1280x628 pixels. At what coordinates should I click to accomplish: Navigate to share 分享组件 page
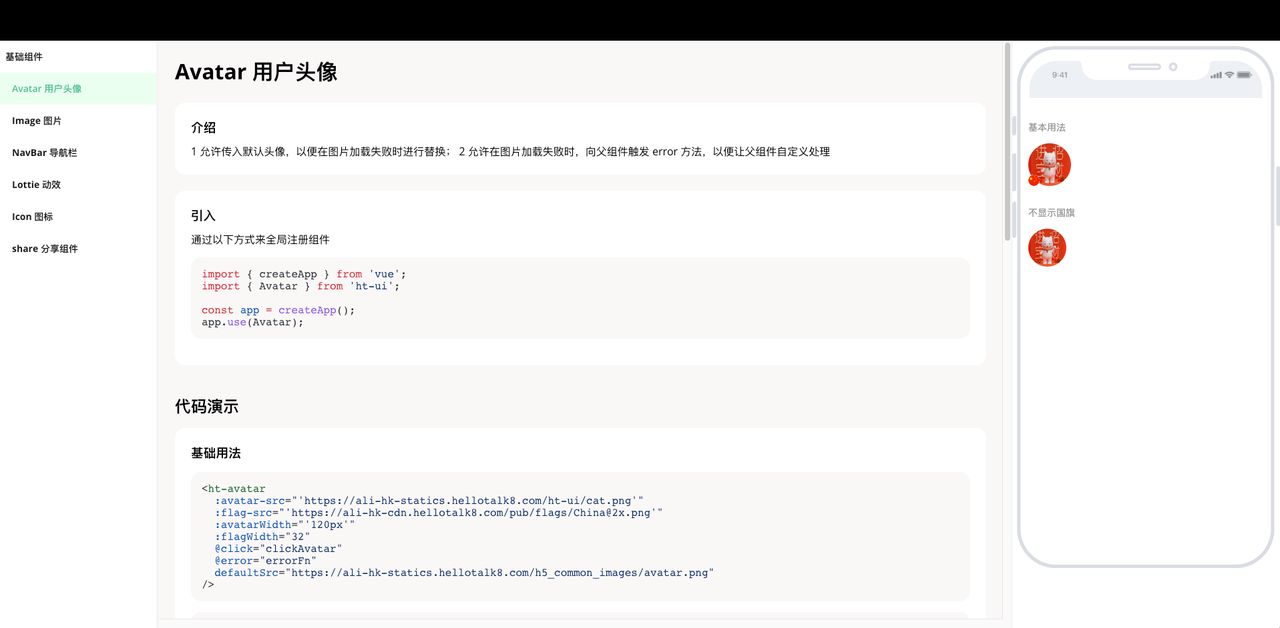(78, 249)
